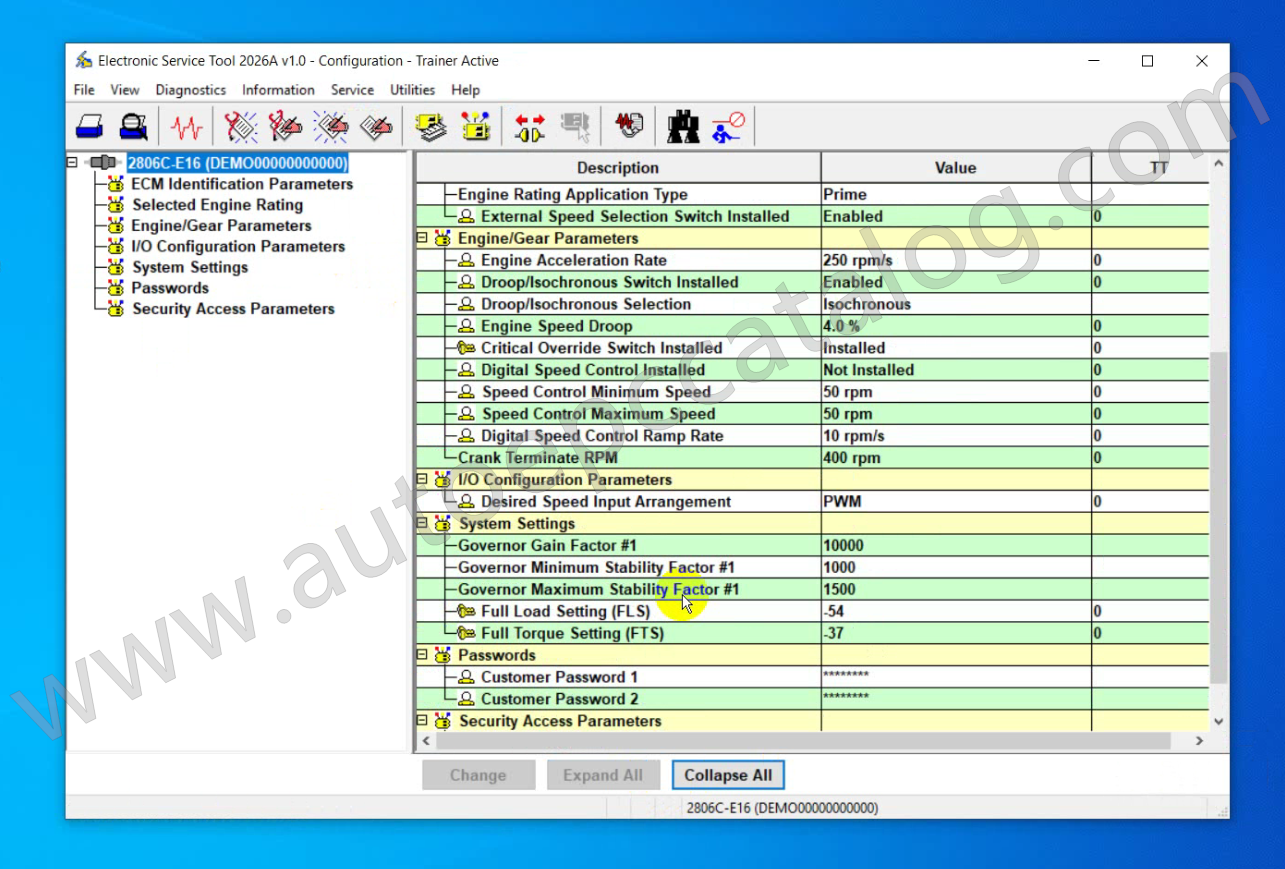1285x869 pixels.
Task: Click the person icon beside Customer Password 1
Action: click(x=466, y=678)
